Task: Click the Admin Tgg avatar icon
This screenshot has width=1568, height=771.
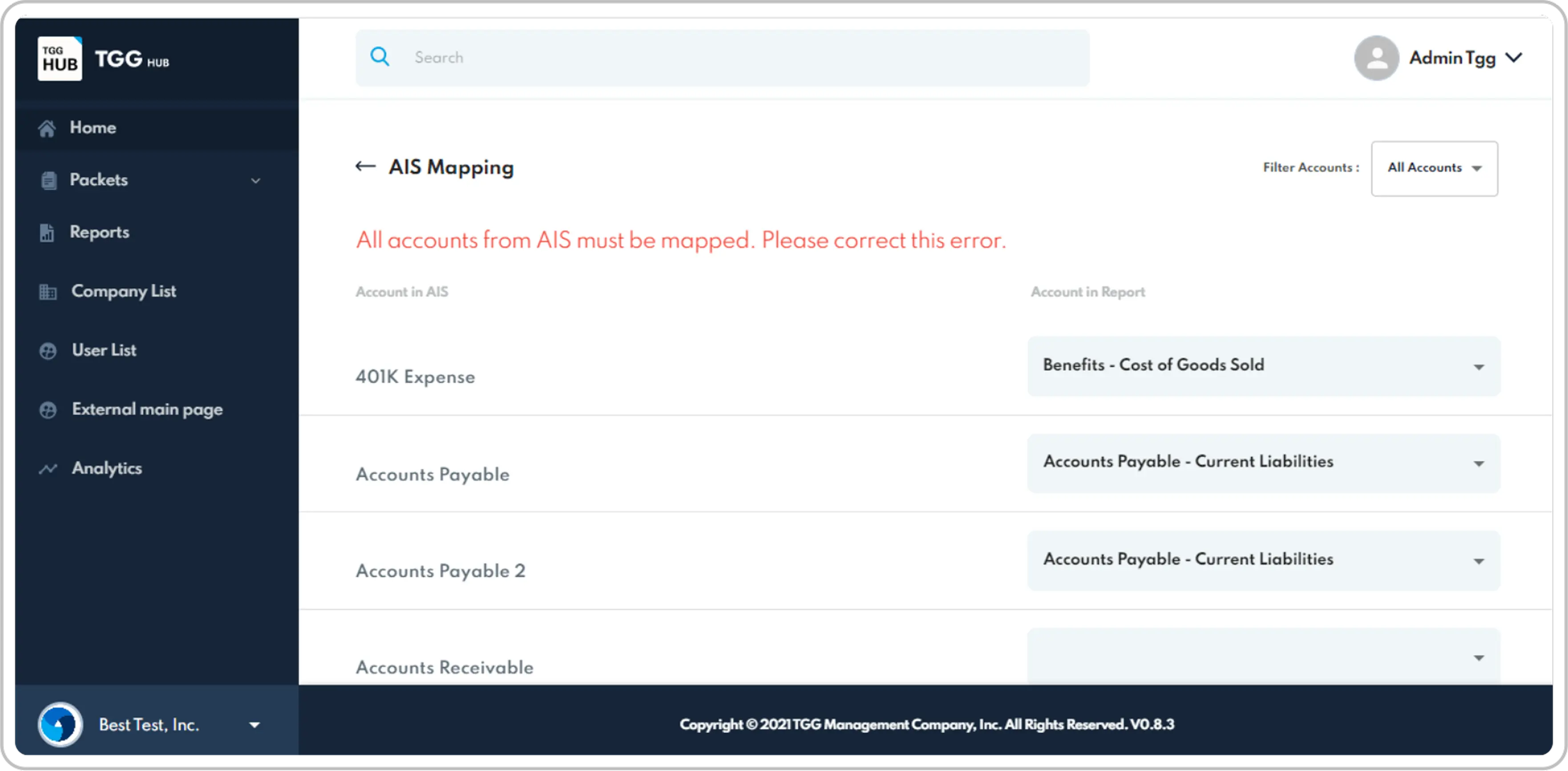Action: 1377,58
